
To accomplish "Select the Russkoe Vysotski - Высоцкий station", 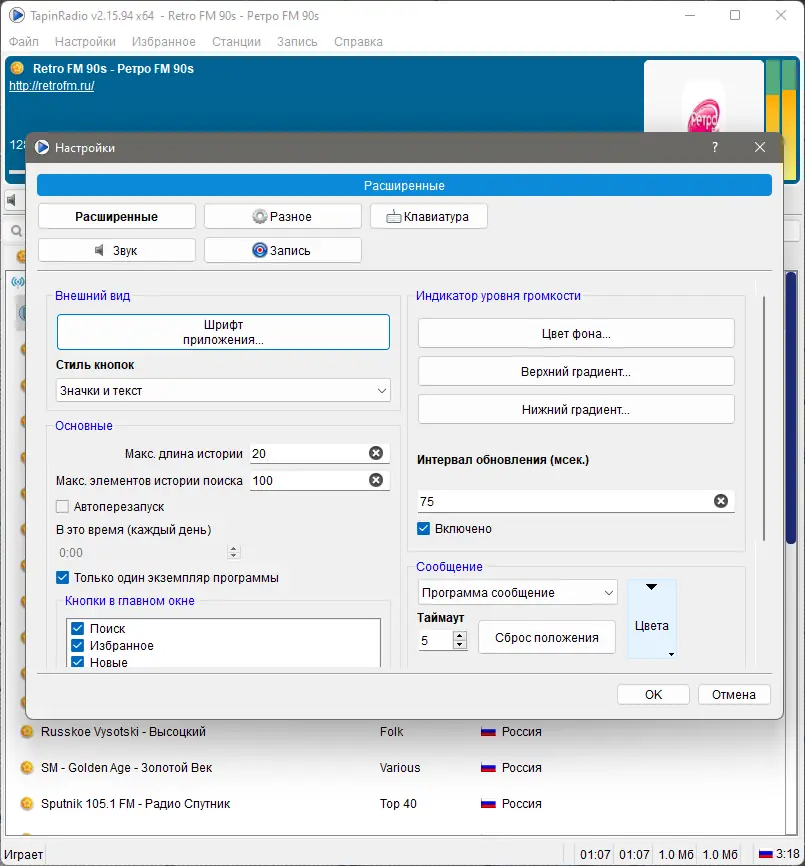I will click(123, 732).
